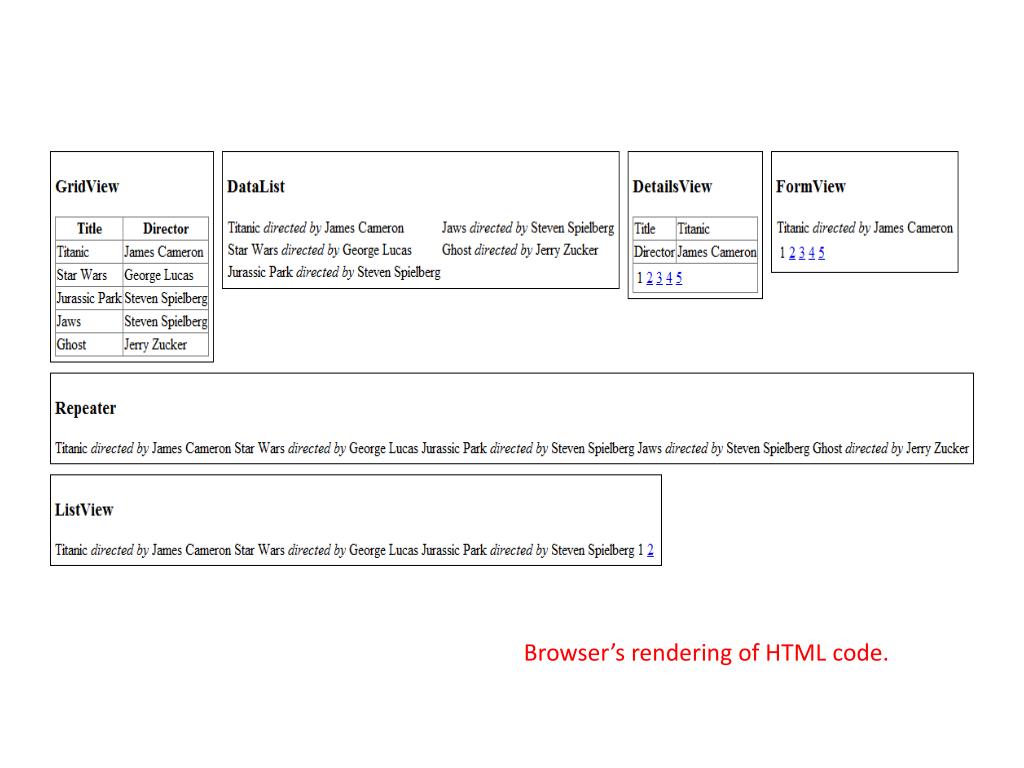The image size is (1024, 768).
Task: Click Jaws in the Repeater line
Action: (x=649, y=449)
